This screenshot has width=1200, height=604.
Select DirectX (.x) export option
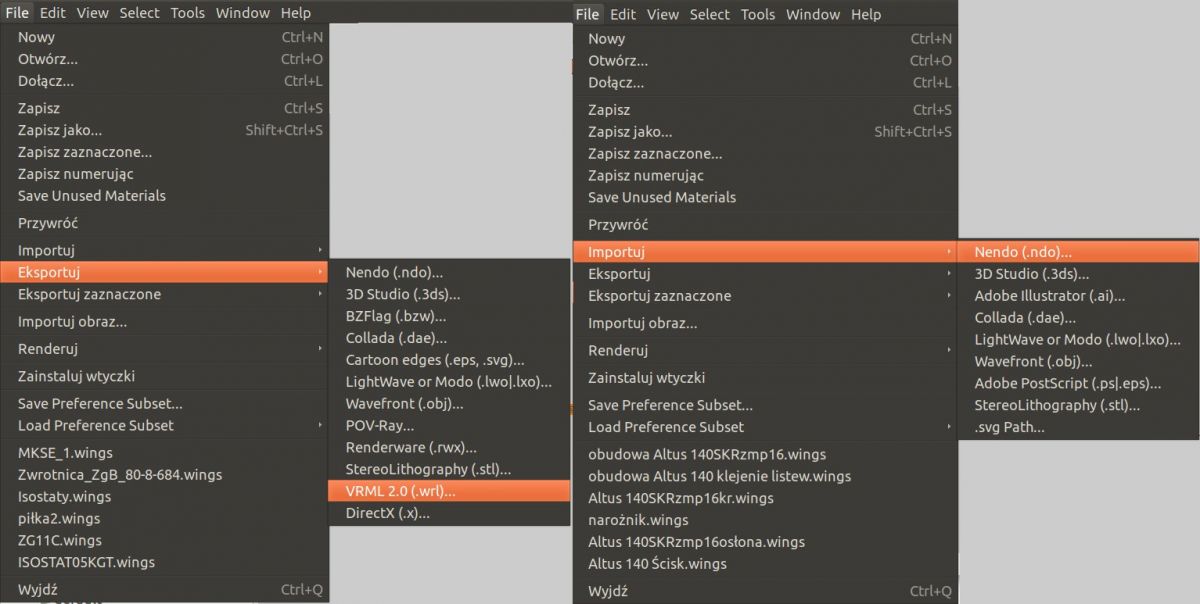(x=387, y=513)
